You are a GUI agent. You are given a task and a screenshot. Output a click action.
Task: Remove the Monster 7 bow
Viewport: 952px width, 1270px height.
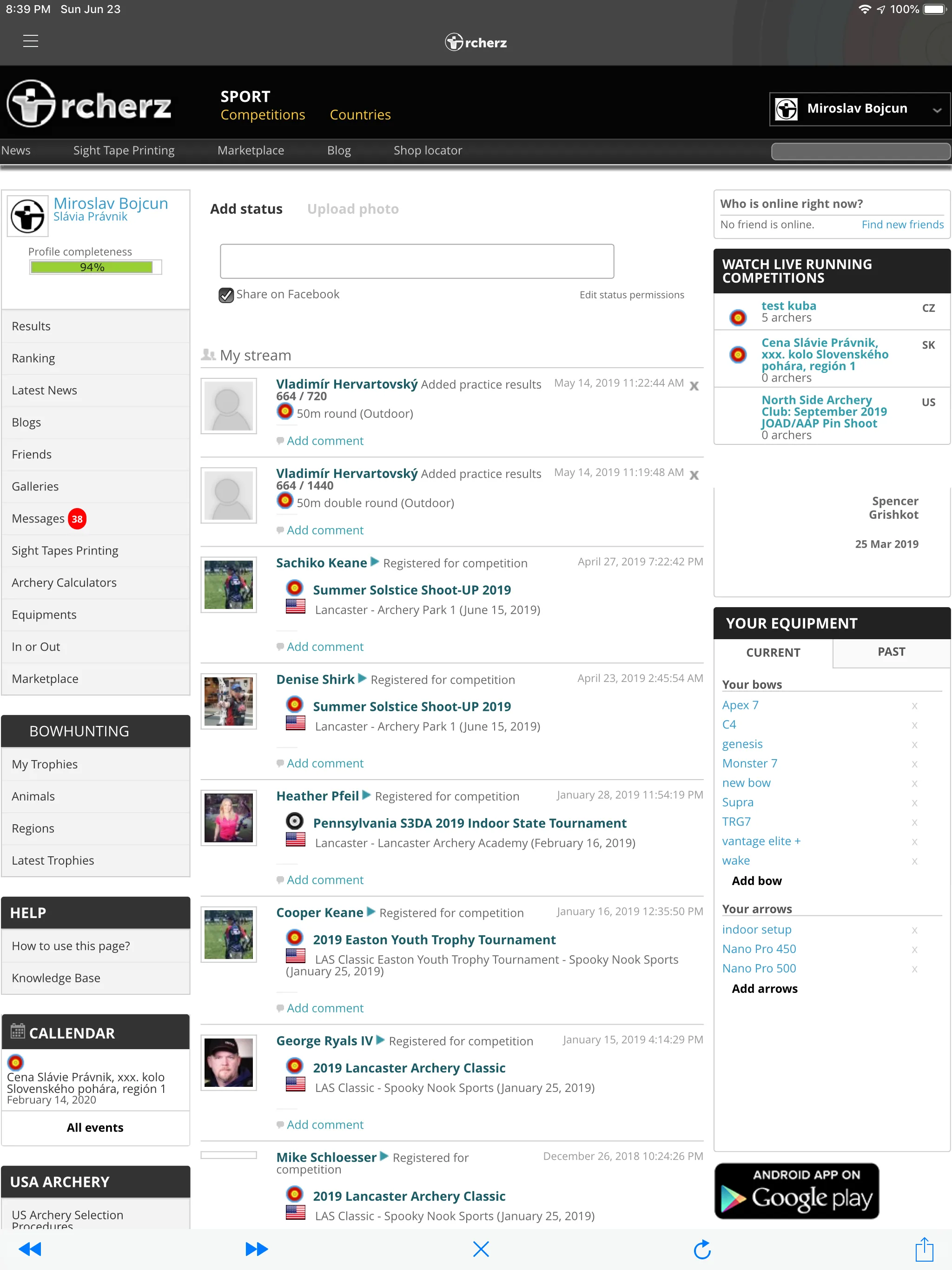click(x=915, y=764)
